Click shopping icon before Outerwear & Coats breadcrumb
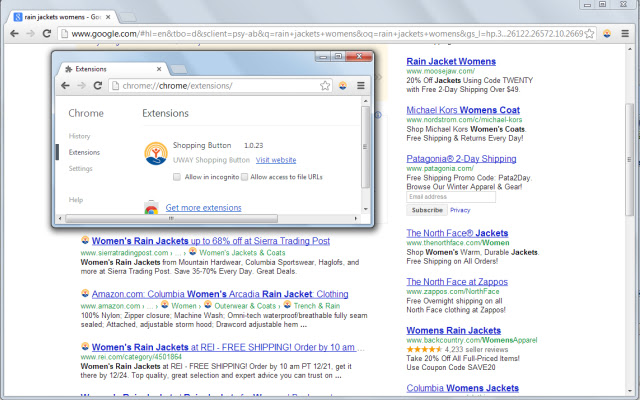This screenshot has height=400, width=640. pyautogui.click(x=208, y=304)
